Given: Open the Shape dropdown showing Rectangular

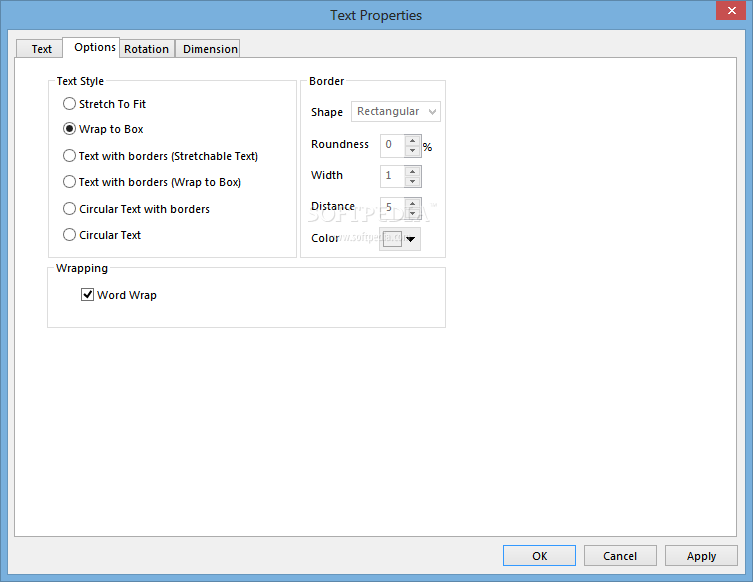Looking at the screenshot, I should click(396, 111).
